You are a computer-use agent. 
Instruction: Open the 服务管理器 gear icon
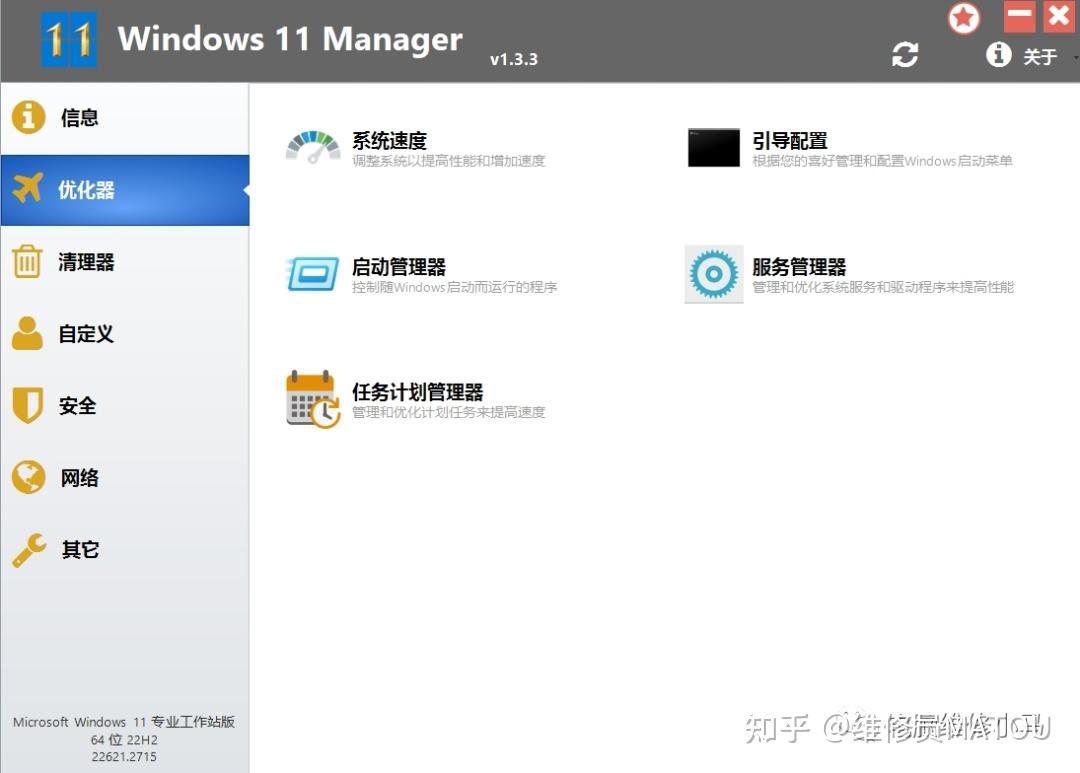[x=712, y=273]
